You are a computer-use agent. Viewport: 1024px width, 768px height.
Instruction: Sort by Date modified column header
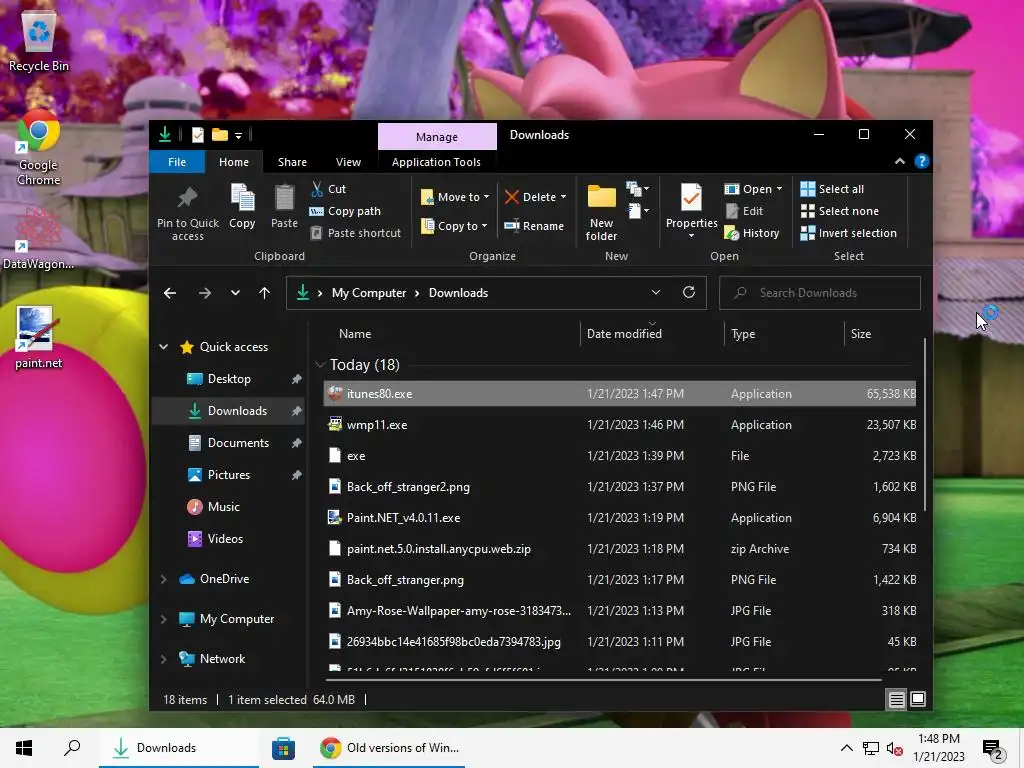pyautogui.click(x=624, y=334)
